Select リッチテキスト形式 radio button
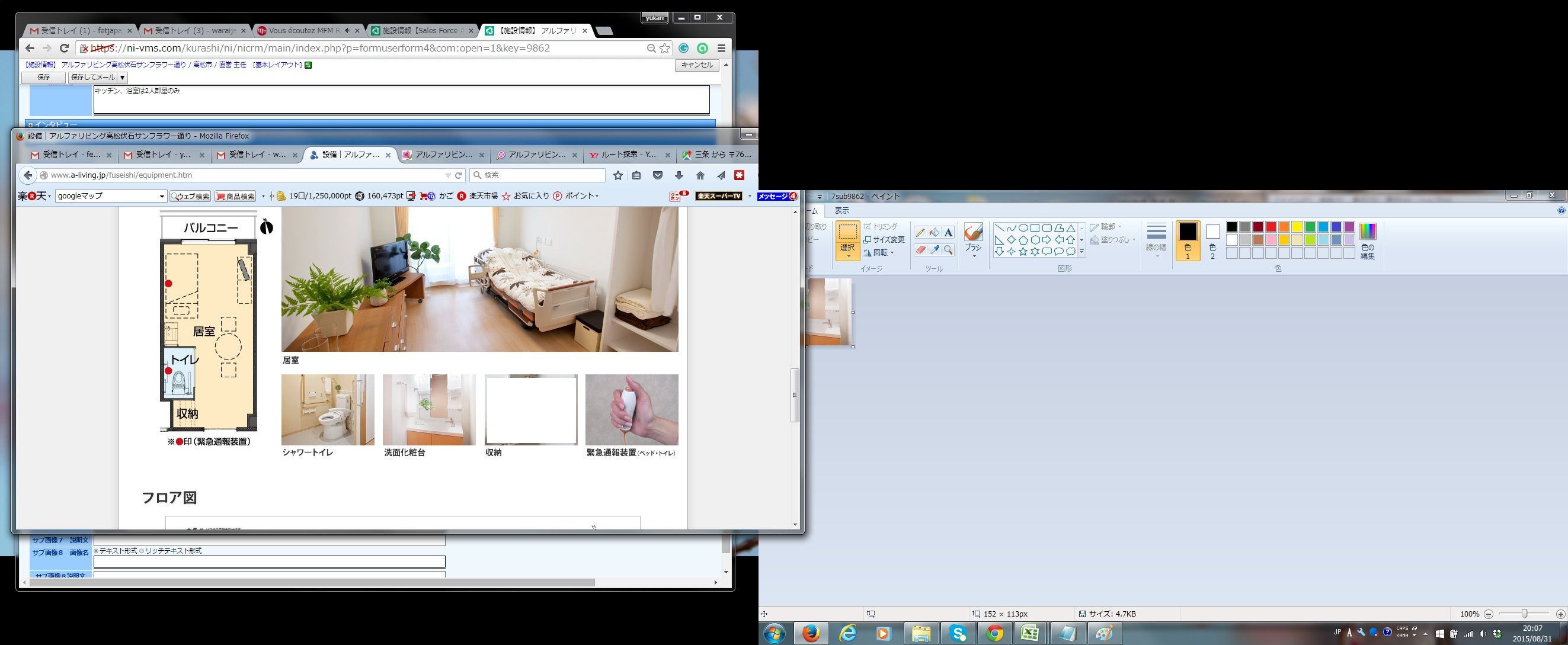This screenshot has width=1568, height=645. 142,551
